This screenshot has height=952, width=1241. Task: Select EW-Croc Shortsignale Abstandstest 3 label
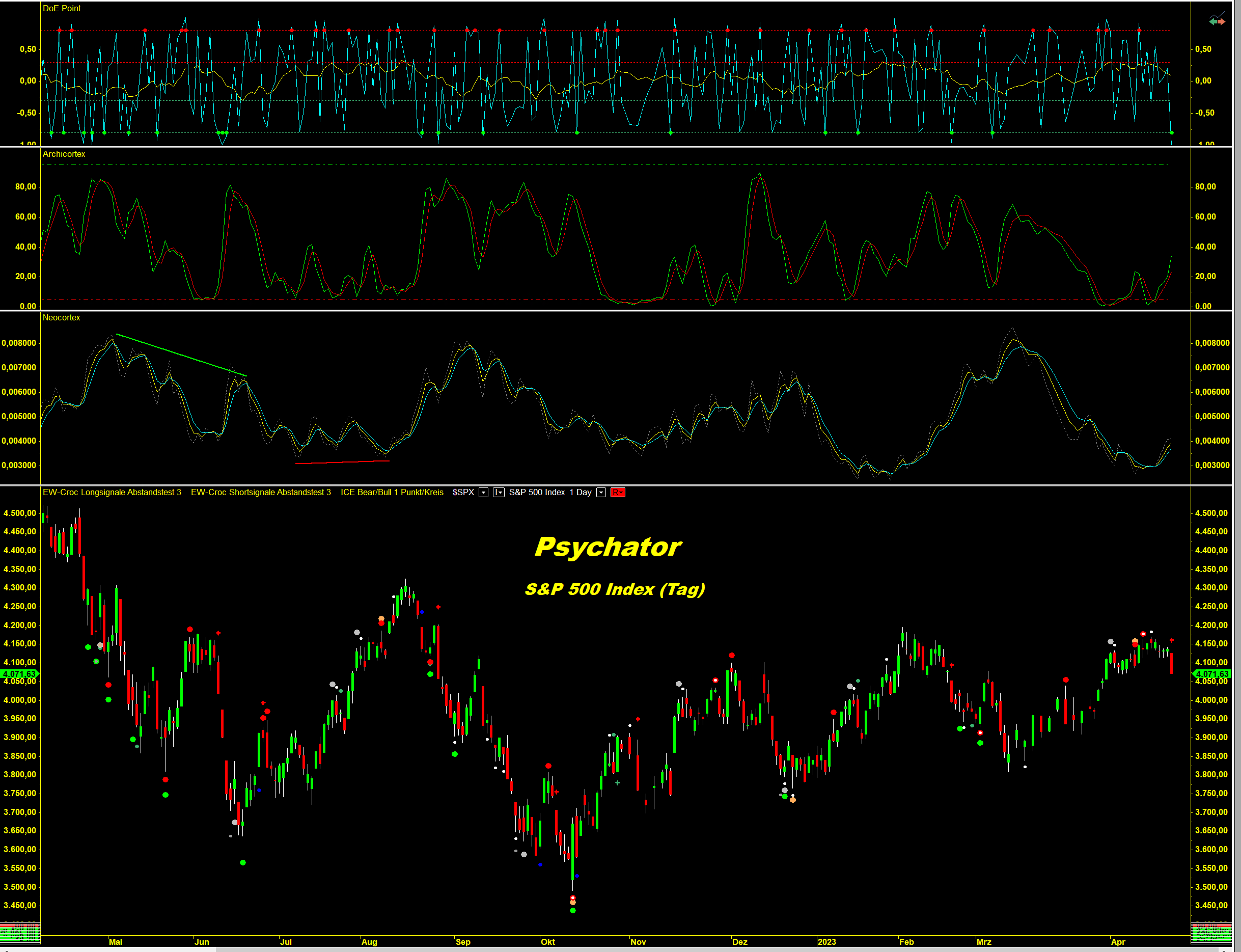tap(261, 493)
